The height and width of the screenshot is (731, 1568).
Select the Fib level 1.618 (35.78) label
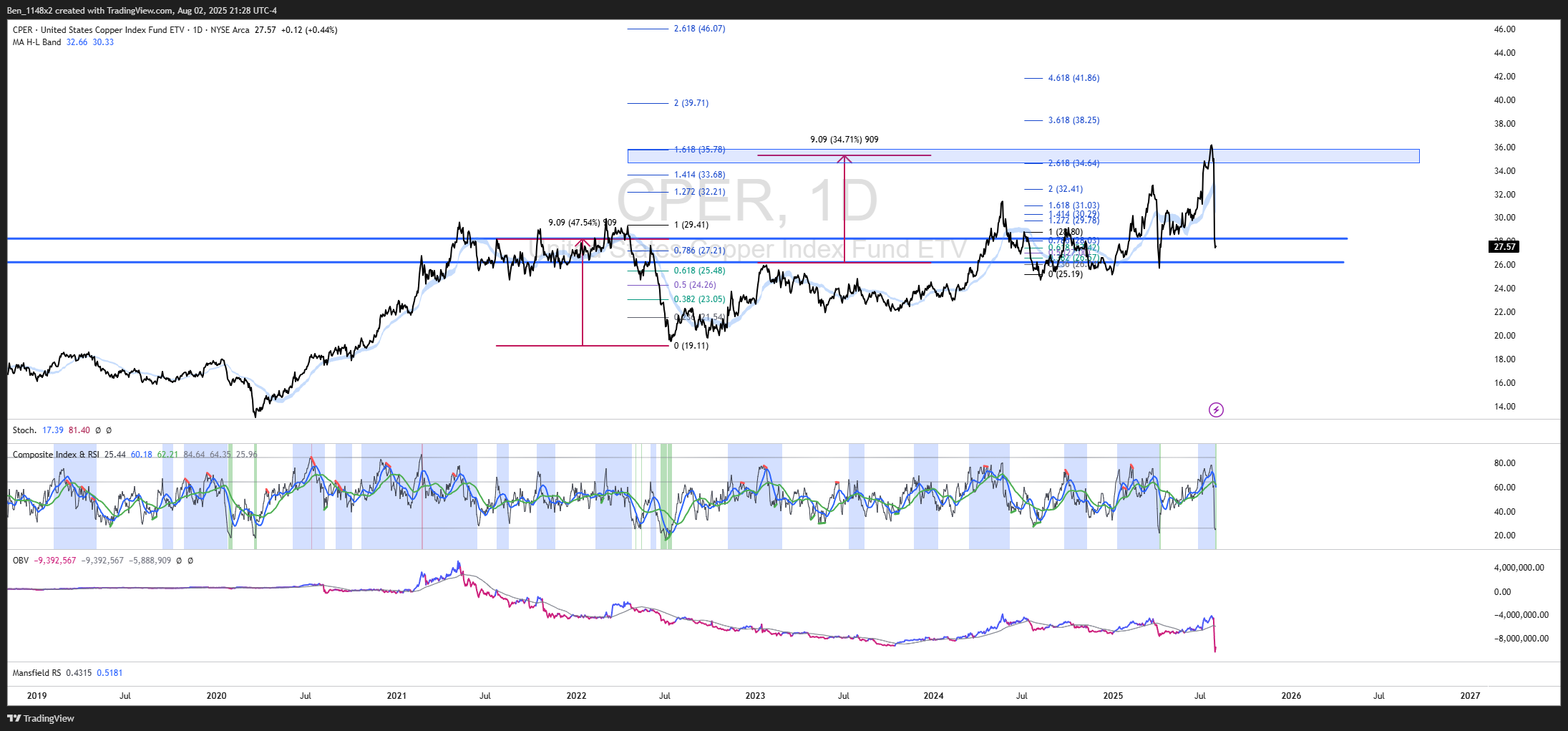point(699,150)
